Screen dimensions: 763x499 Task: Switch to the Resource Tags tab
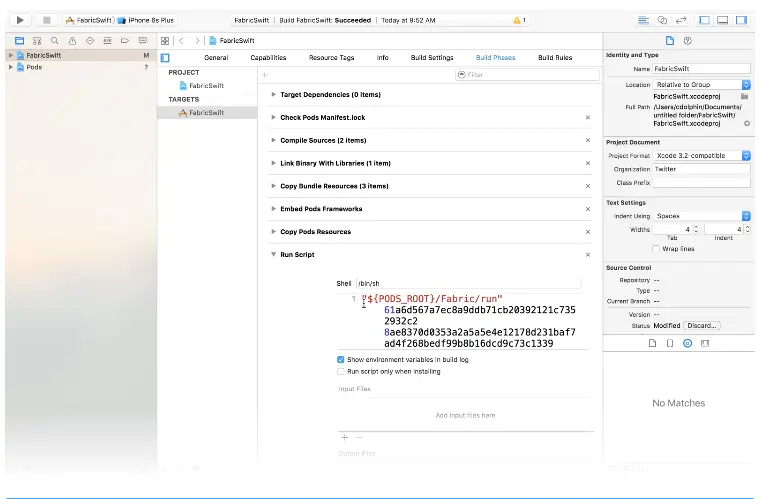point(331,57)
